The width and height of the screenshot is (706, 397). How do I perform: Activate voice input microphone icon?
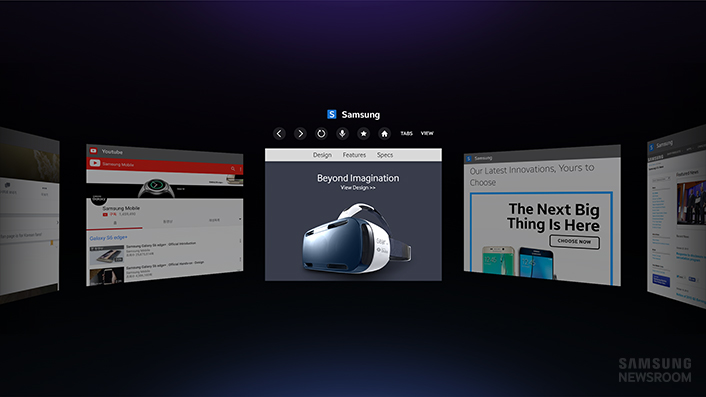pos(342,134)
